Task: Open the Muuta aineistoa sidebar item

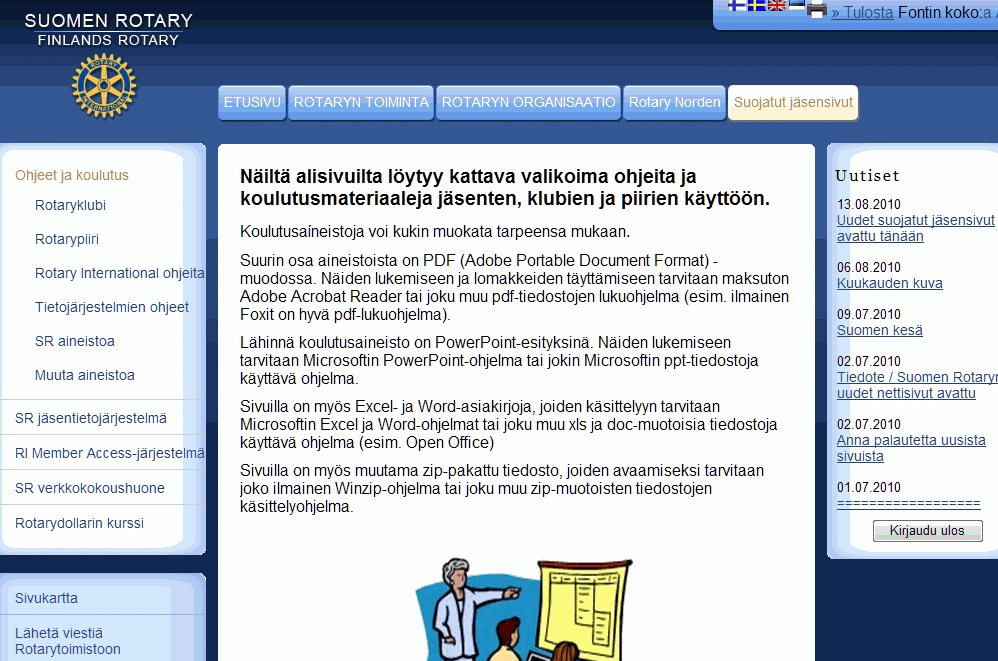Action: [85, 375]
